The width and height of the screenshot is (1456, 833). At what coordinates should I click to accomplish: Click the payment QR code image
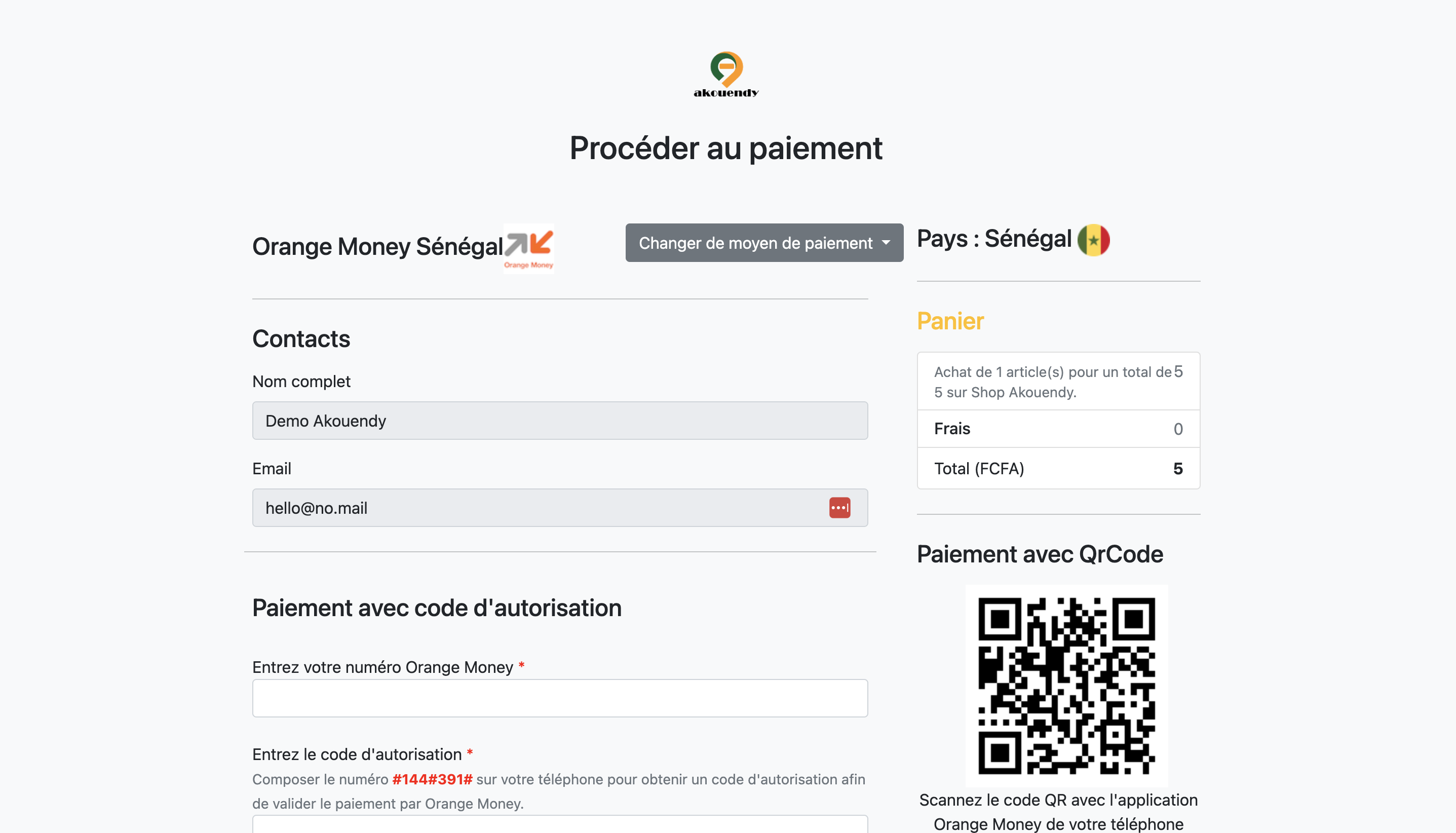coord(1066,686)
